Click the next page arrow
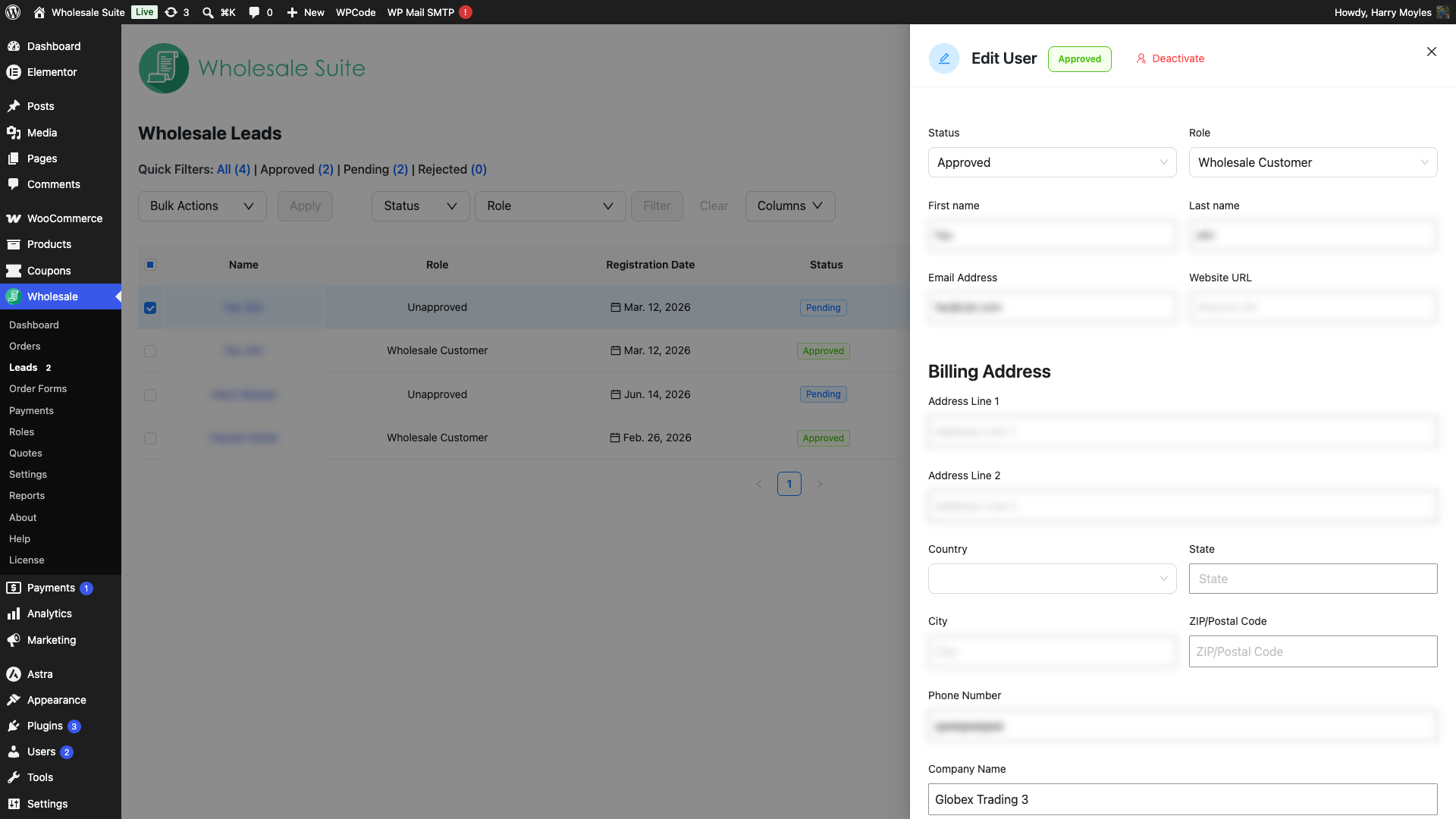Screen dimensions: 1456x819 (x=820, y=484)
